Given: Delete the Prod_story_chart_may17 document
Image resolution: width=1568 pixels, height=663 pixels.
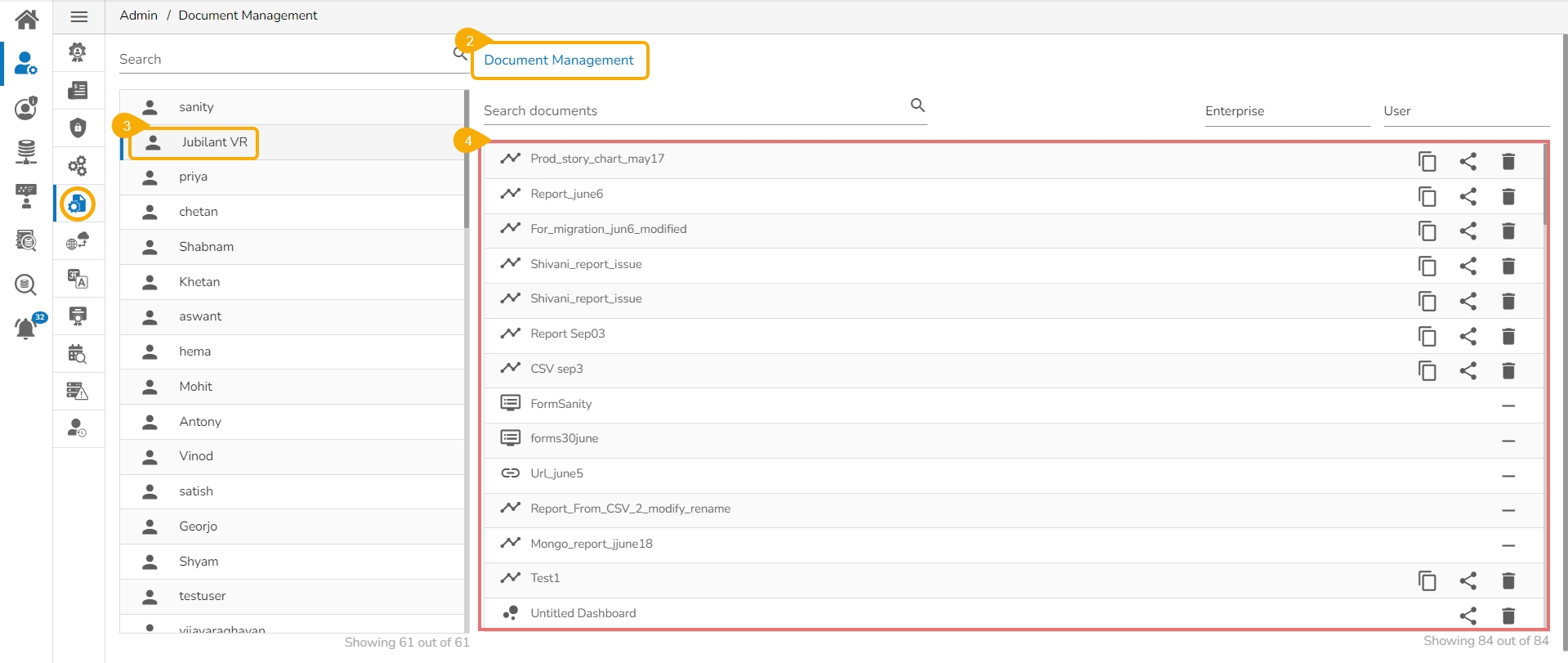Looking at the screenshot, I should coord(1508,161).
